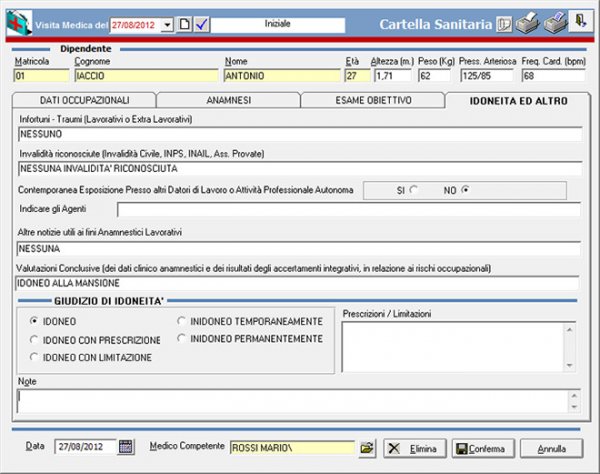Screen dimensions: 600x474
Task: Open the notes icon beside Cartella Sanitaria
Action: [x=505, y=23]
